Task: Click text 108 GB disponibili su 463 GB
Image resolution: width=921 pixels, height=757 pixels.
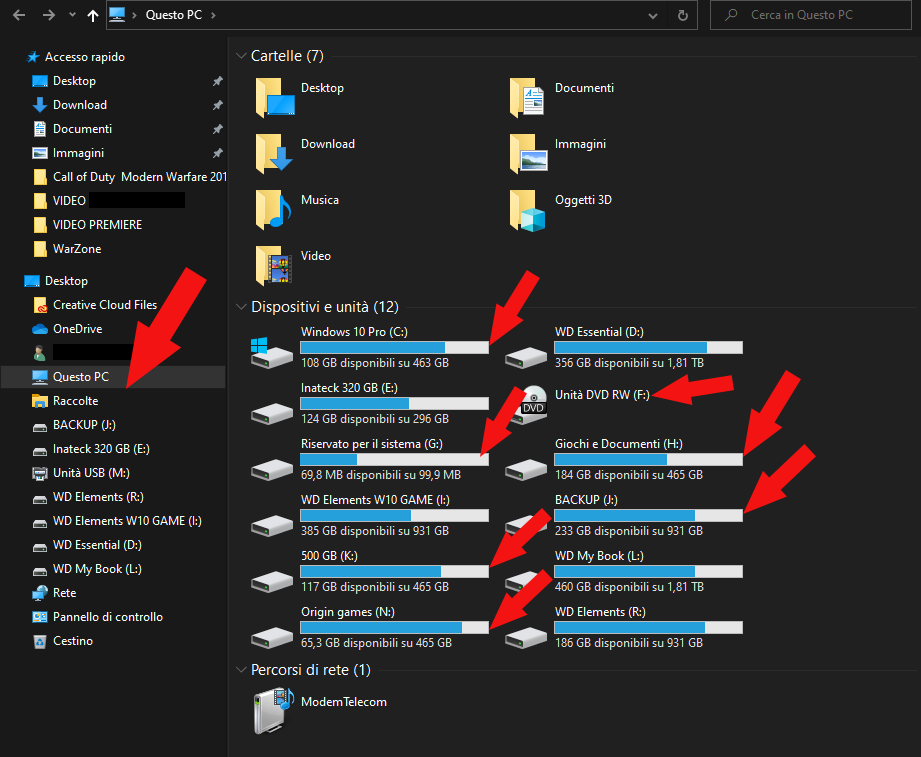Action: pyautogui.click(x=375, y=363)
